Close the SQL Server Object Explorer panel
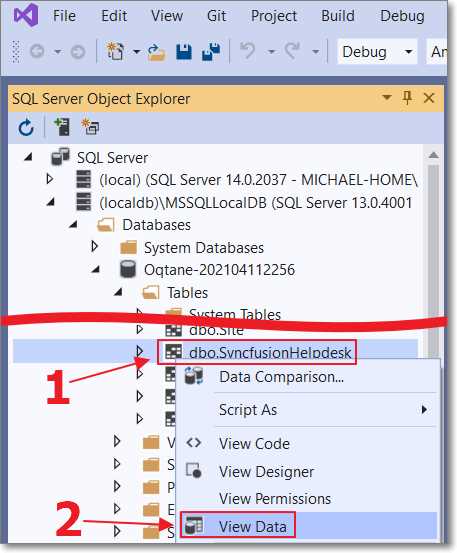 point(429,98)
